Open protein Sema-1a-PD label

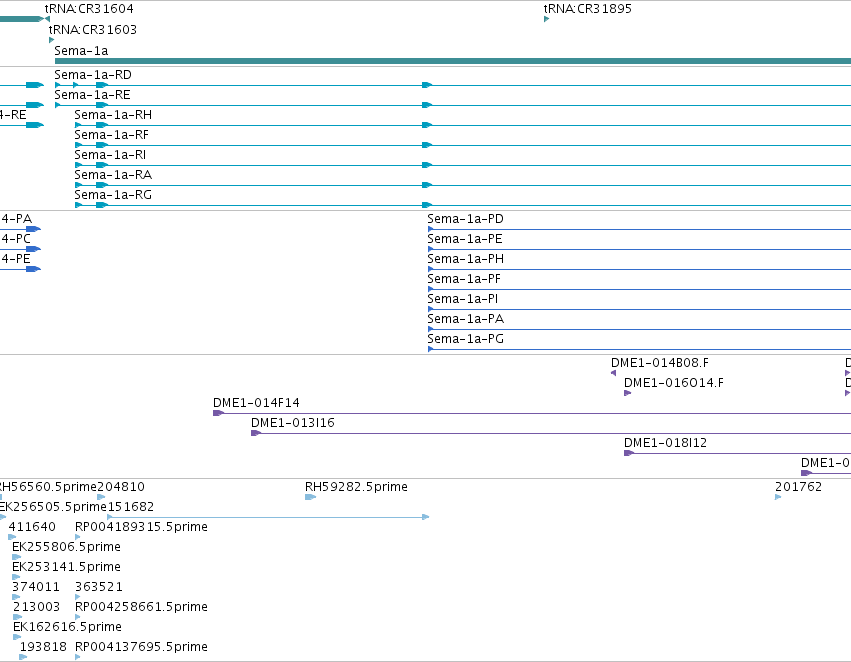[x=466, y=219]
